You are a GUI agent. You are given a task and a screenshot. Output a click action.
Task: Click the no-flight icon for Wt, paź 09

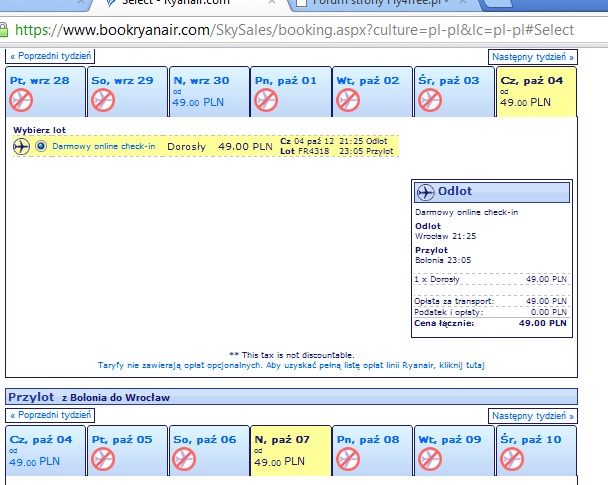pyautogui.click(x=430, y=459)
